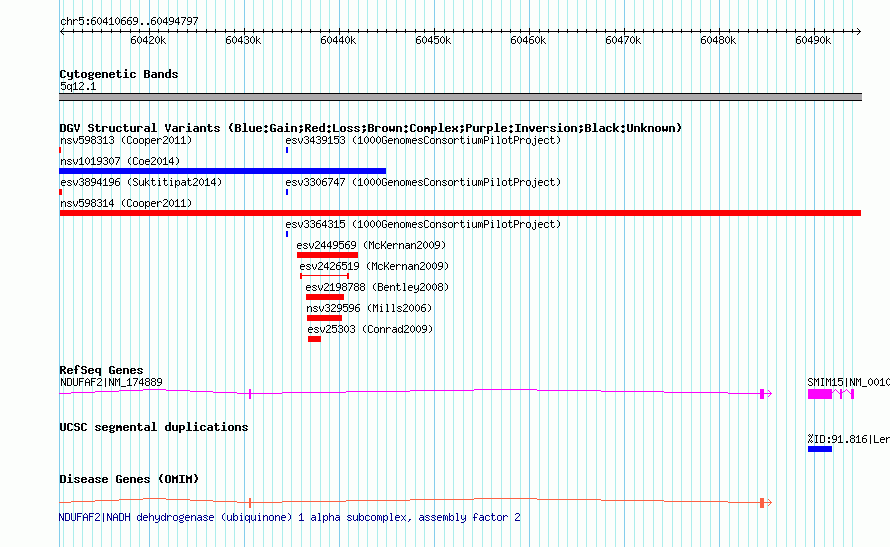
Task: Click the small blue esv3306747 marker
Action: point(287,192)
